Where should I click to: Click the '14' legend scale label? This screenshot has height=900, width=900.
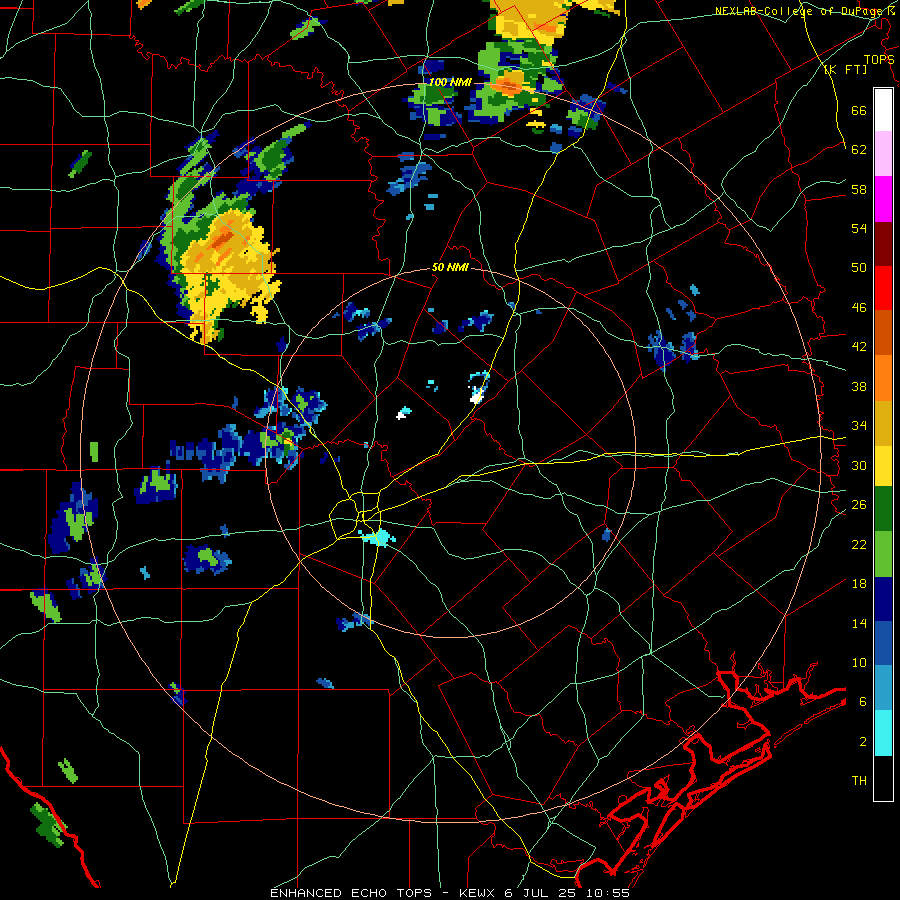[859, 623]
